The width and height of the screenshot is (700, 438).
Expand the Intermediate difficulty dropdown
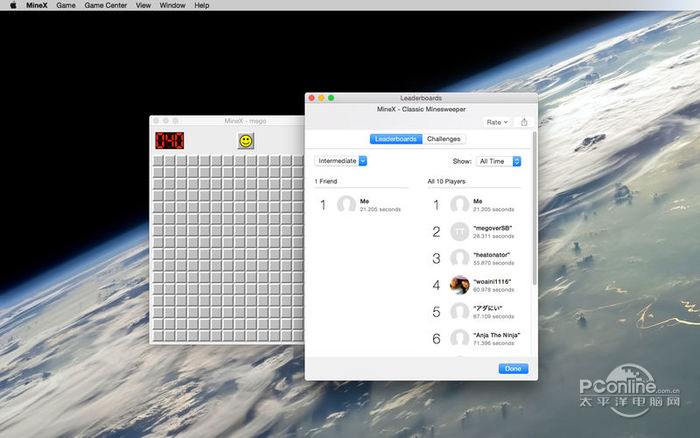point(341,160)
